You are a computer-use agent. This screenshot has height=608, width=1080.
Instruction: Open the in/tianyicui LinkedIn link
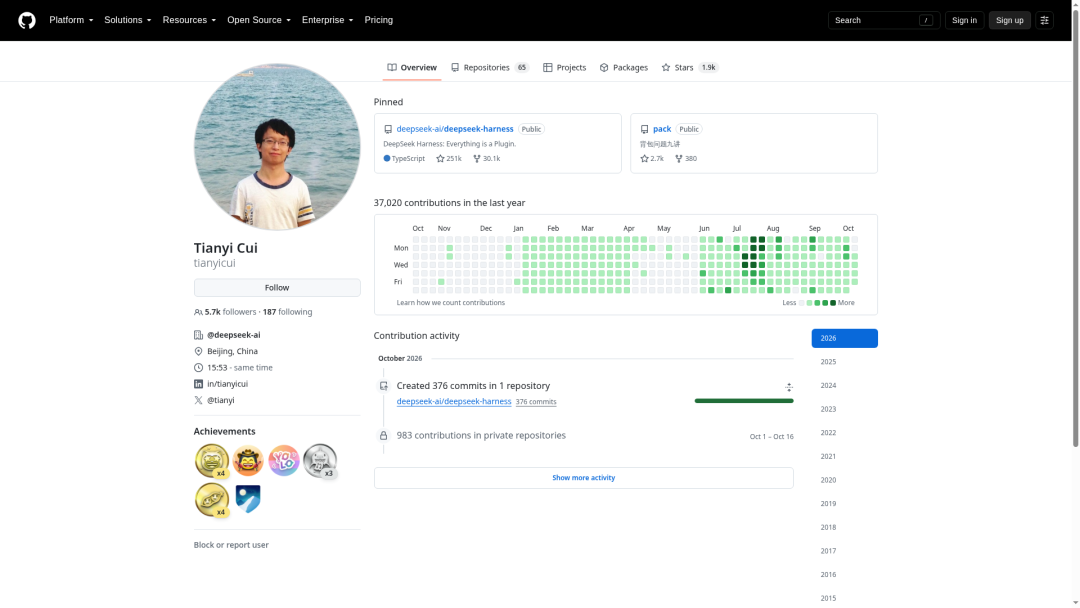[227, 384]
